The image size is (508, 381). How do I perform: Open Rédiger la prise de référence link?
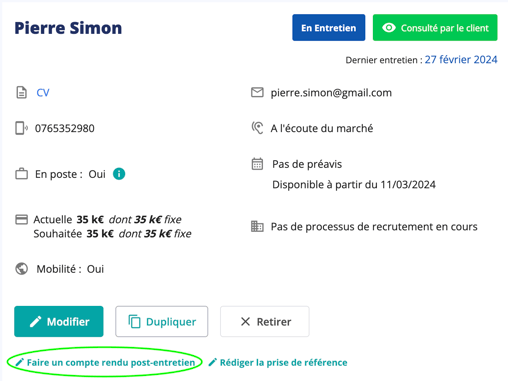(278, 362)
